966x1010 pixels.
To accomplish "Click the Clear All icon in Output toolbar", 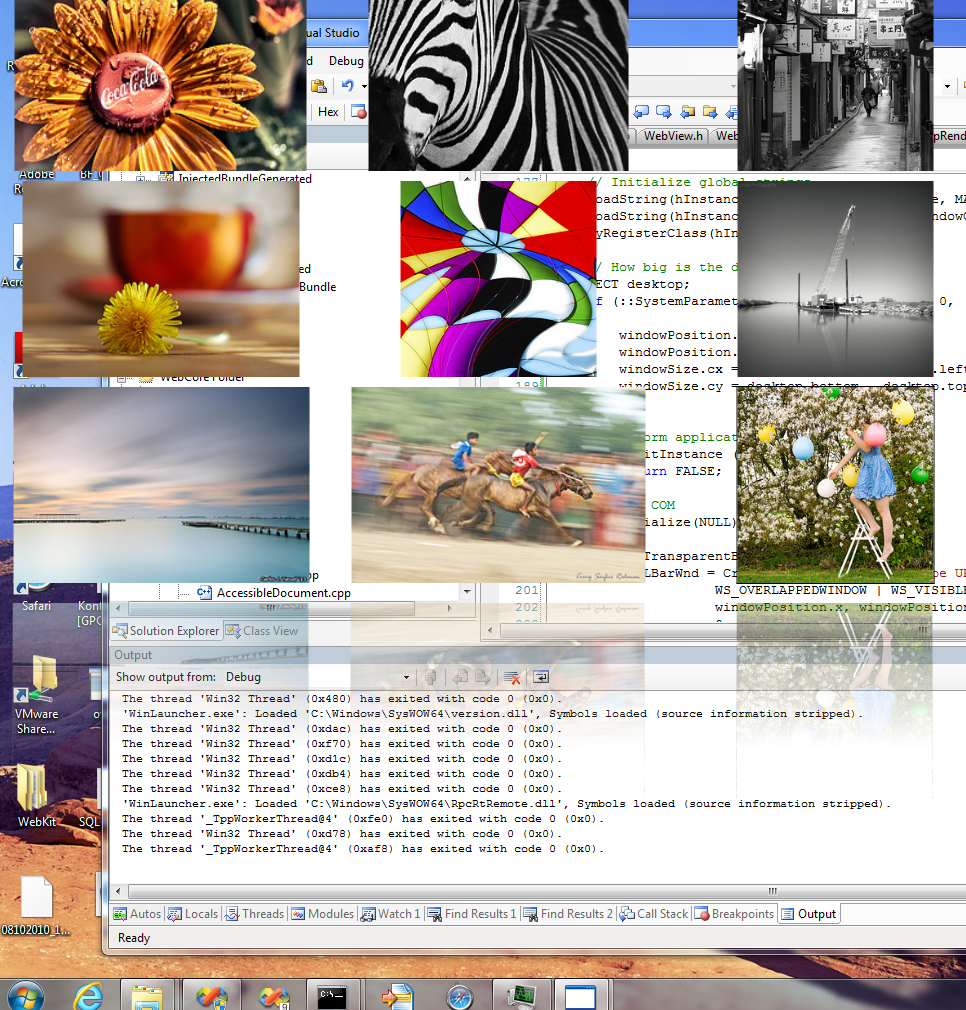I will click(x=512, y=677).
